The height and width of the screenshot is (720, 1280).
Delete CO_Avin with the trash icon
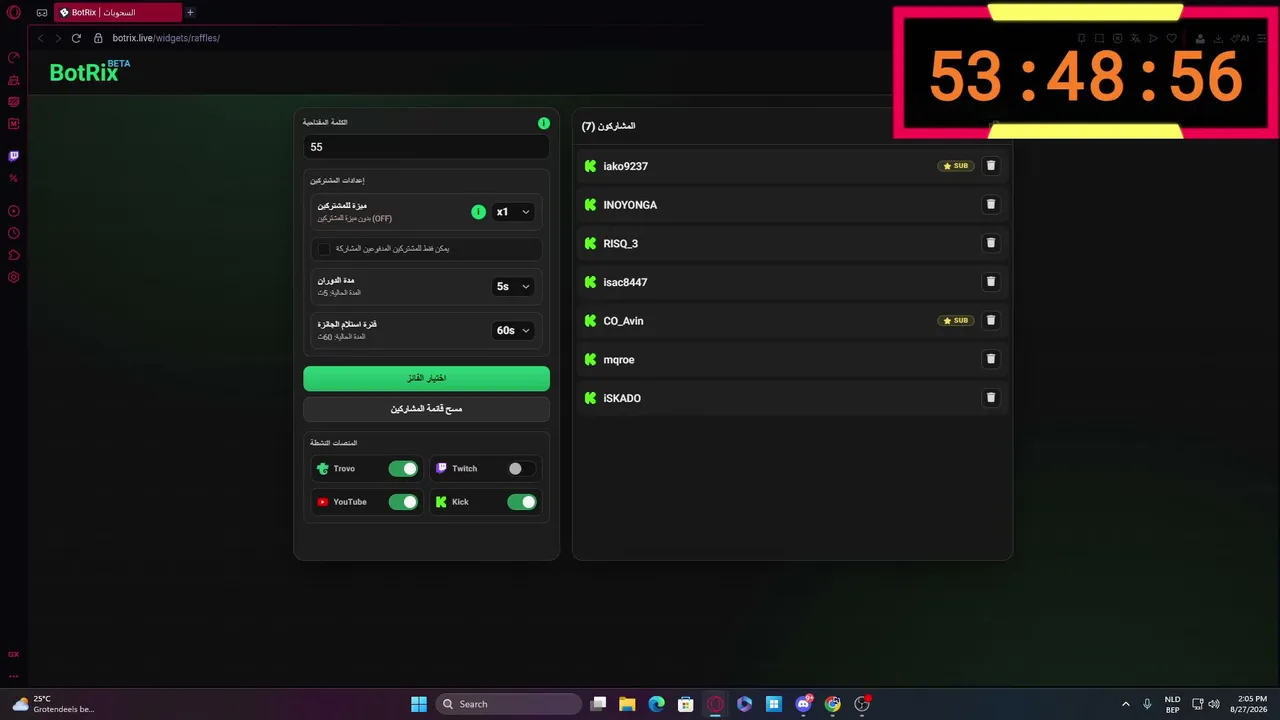pyautogui.click(x=991, y=320)
